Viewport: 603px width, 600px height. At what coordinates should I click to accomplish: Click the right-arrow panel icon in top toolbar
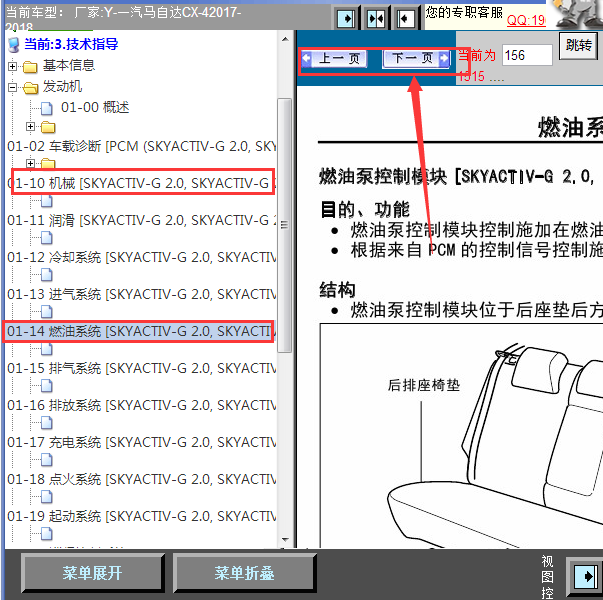pos(346,18)
